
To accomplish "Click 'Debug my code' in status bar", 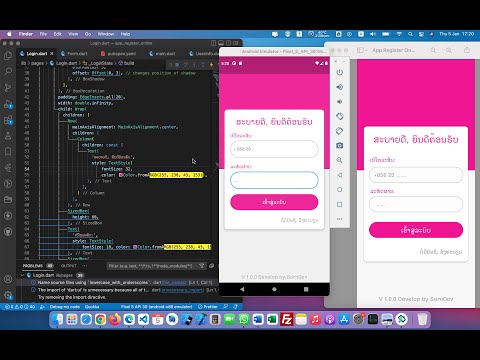I will point(65,307).
